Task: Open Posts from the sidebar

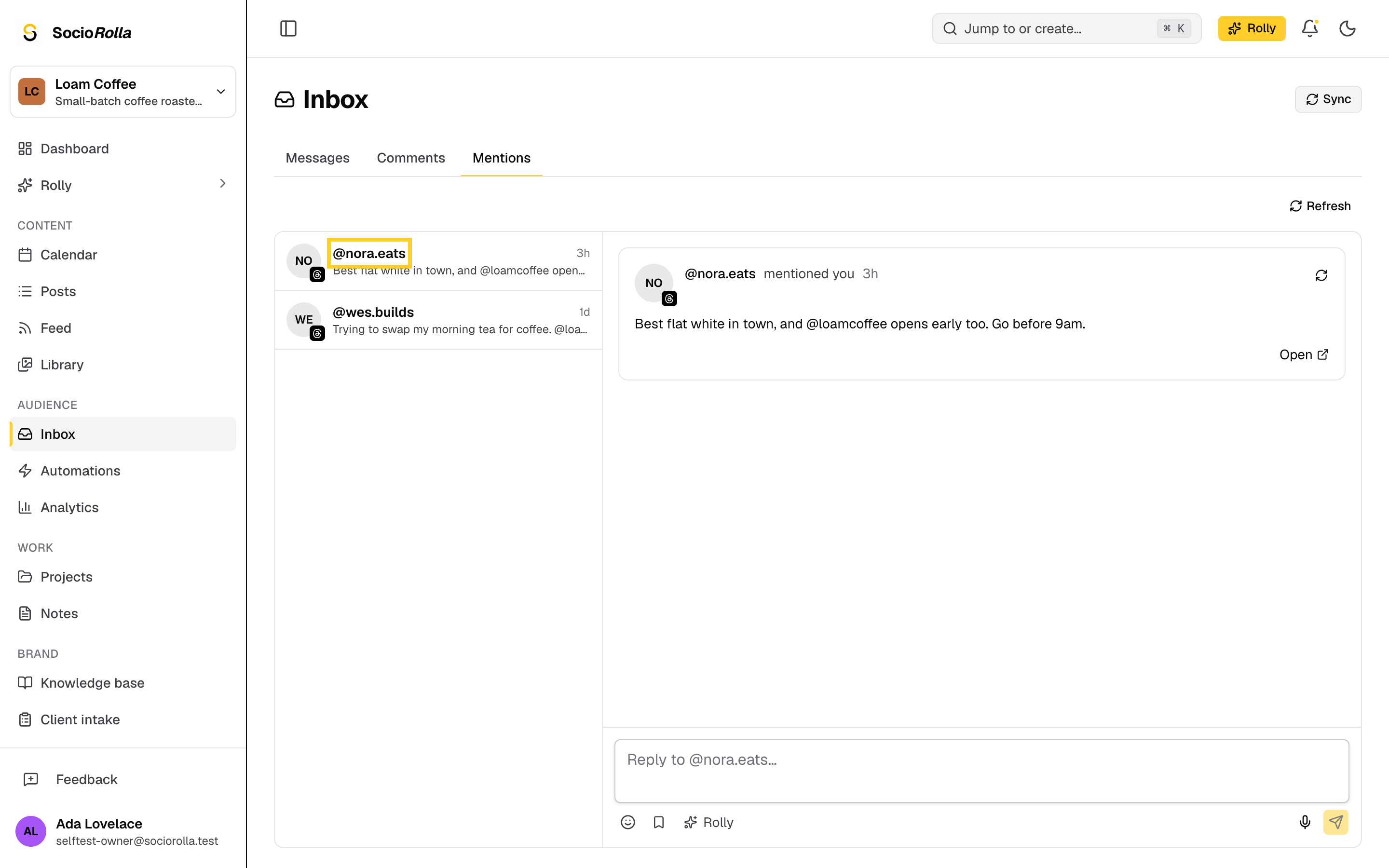Action: [x=123, y=292]
